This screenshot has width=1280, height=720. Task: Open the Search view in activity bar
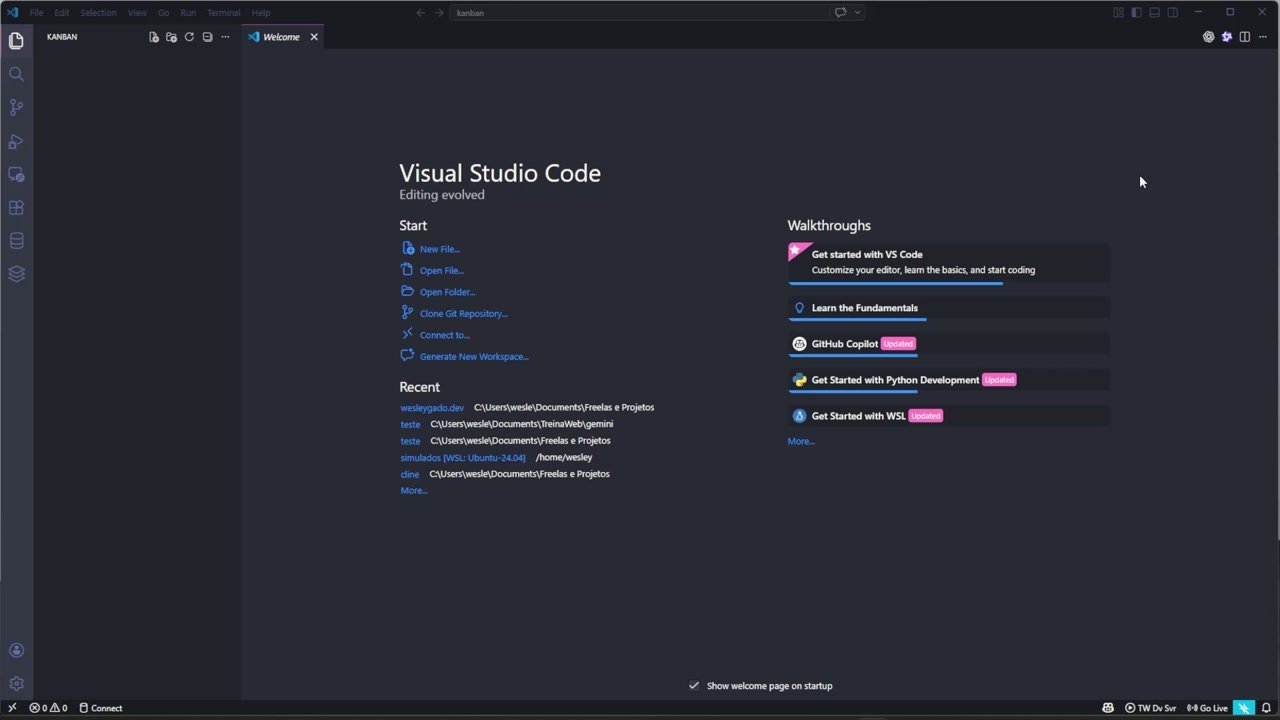[x=16, y=74]
